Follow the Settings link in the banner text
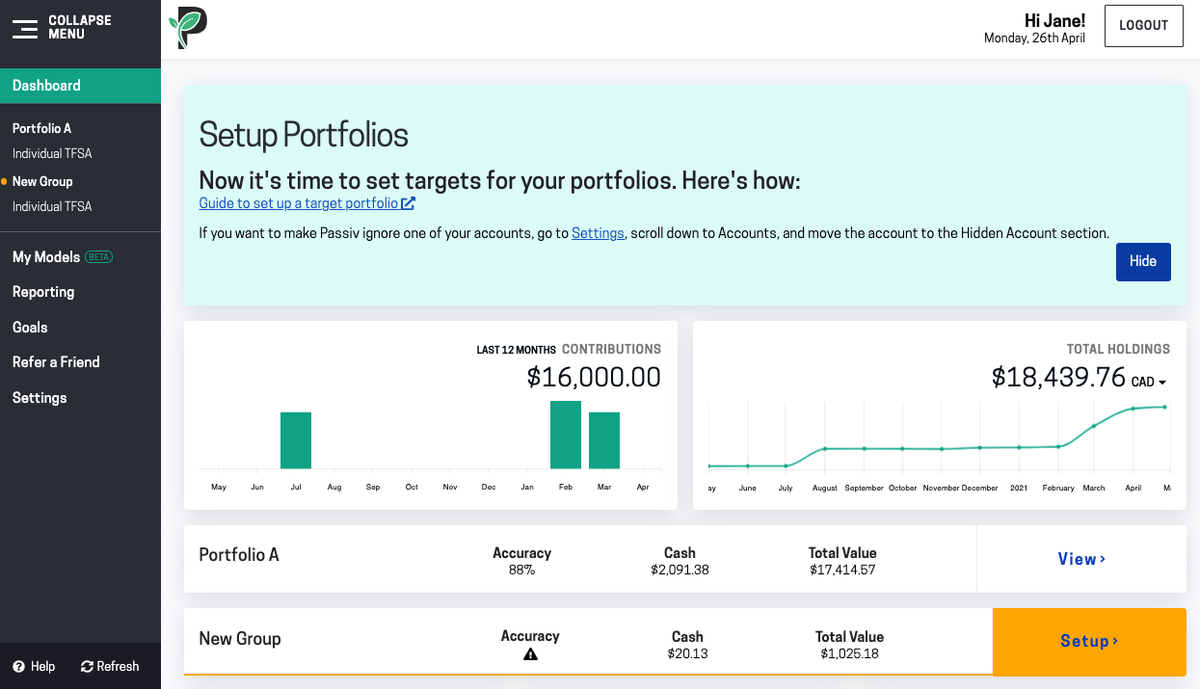This screenshot has height=689, width=1200. 598,233
